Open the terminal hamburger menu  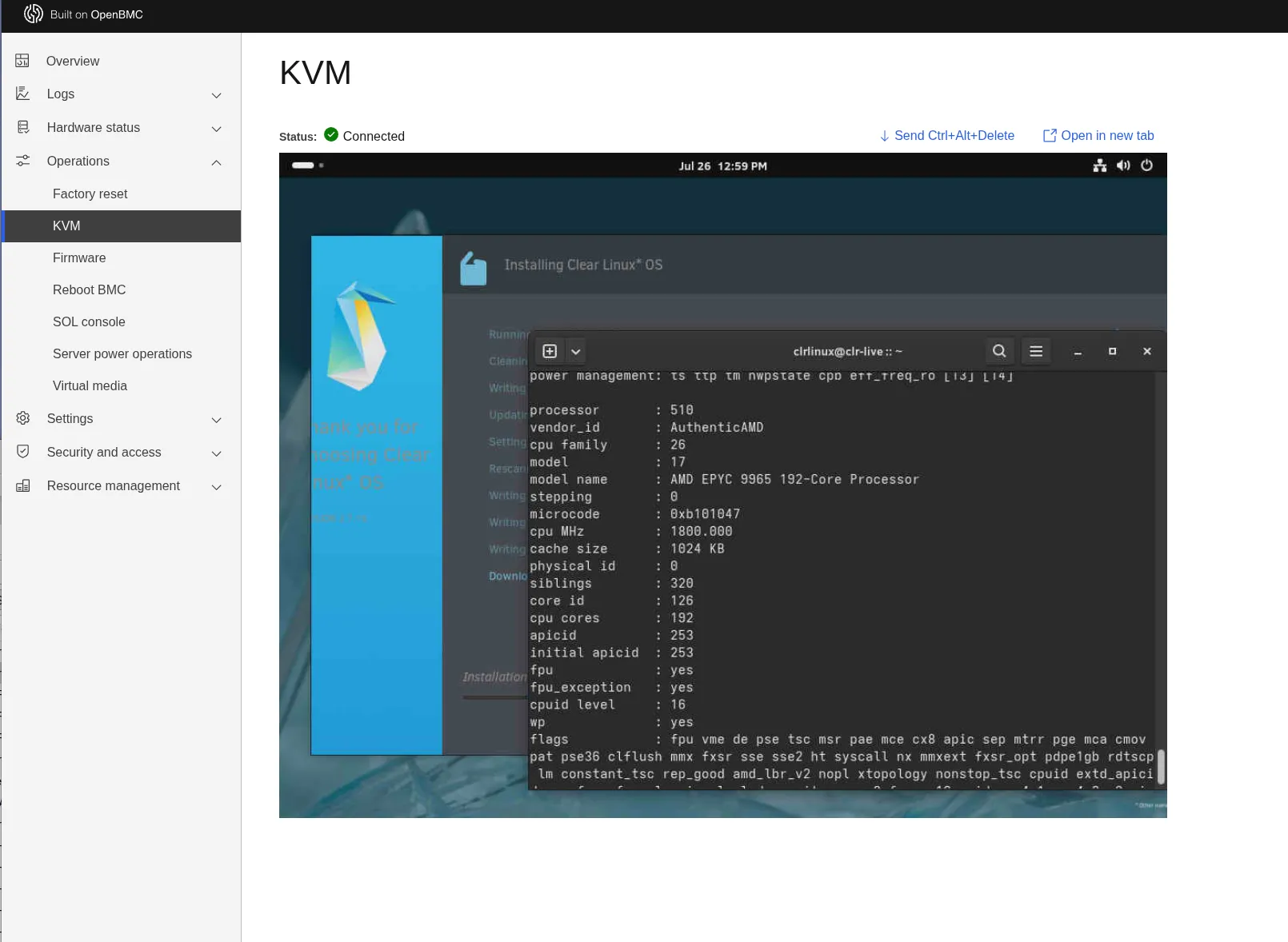tap(1035, 351)
